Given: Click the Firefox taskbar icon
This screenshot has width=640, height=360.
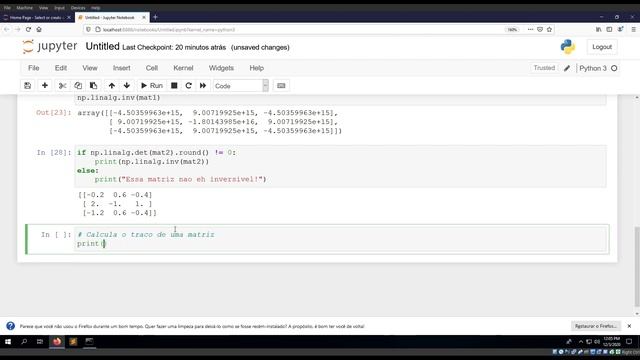Looking at the screenshot, I should point(57,342).
